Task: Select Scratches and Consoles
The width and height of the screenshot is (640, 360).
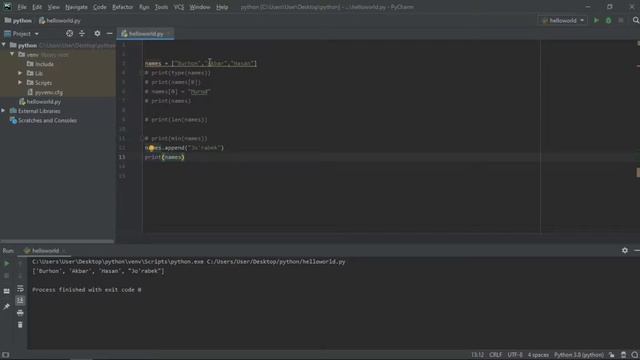Action: point(47,120)
